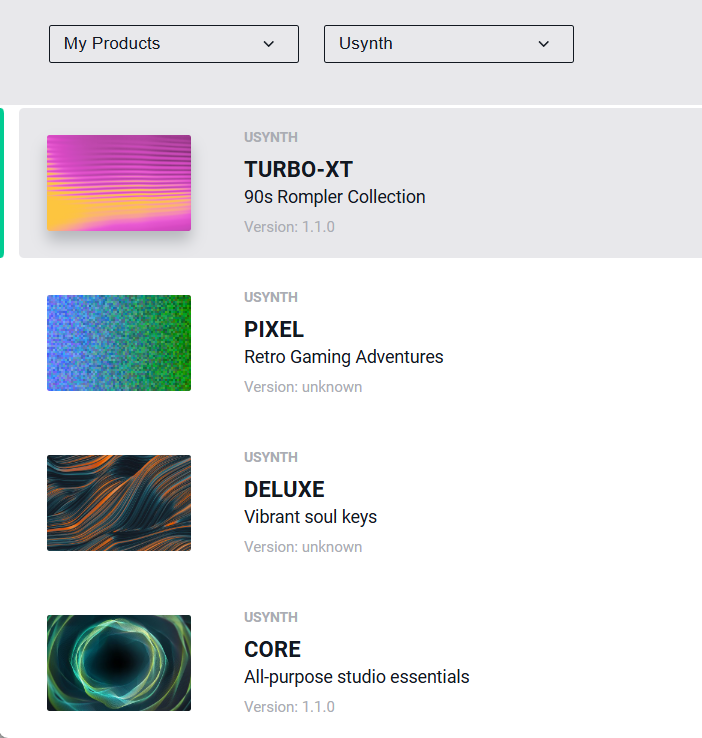Click the USYNTH label above TURBO-XT
Viewport: 702px width, 738px height.
[271, 137]
